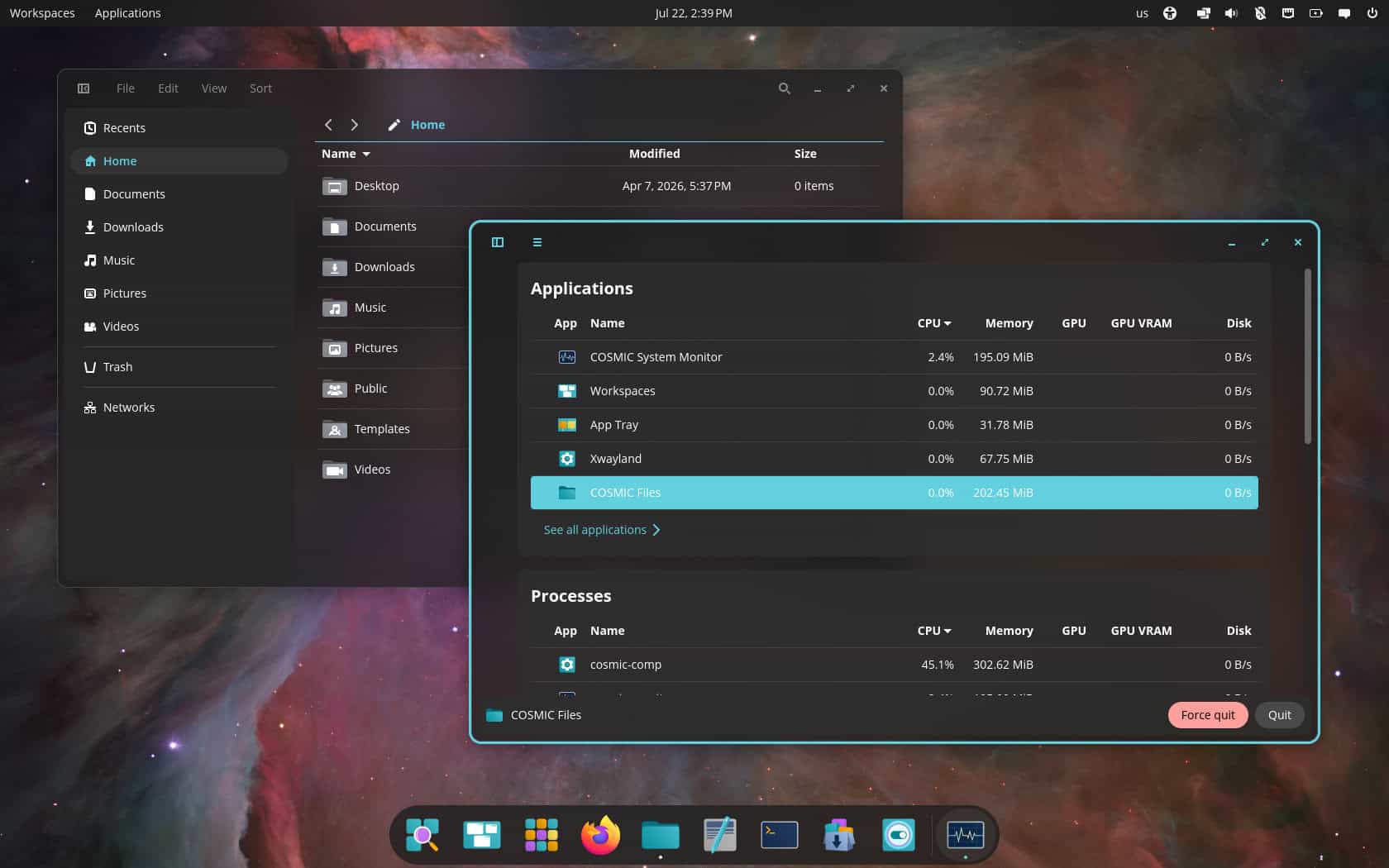
Task: Open Applications menu in top panel
Action: 127,13
